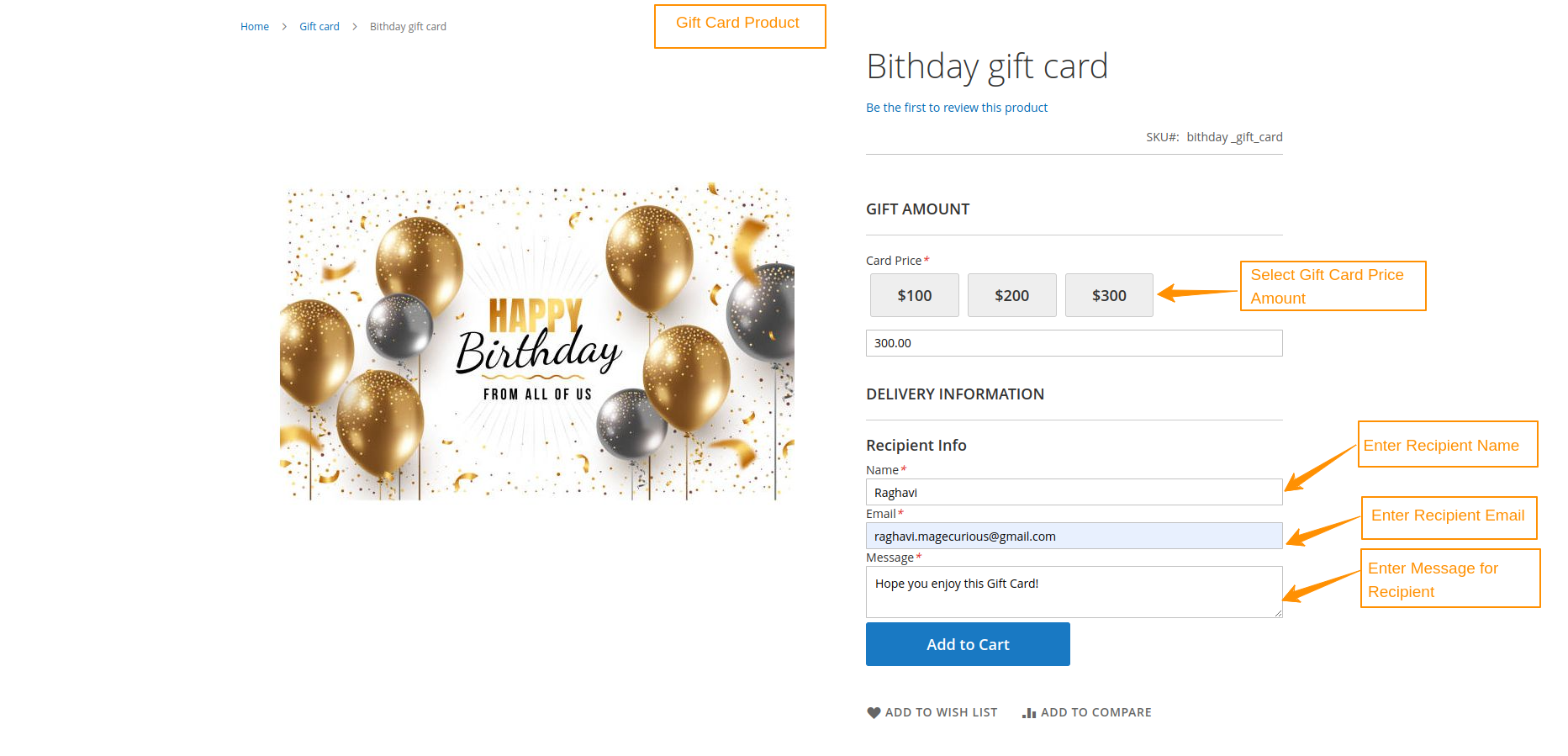Navigate to Home via the breadcrumb
Image resolution: width=1568 pixels, height=756 pixels.
[x=254, y=26]
